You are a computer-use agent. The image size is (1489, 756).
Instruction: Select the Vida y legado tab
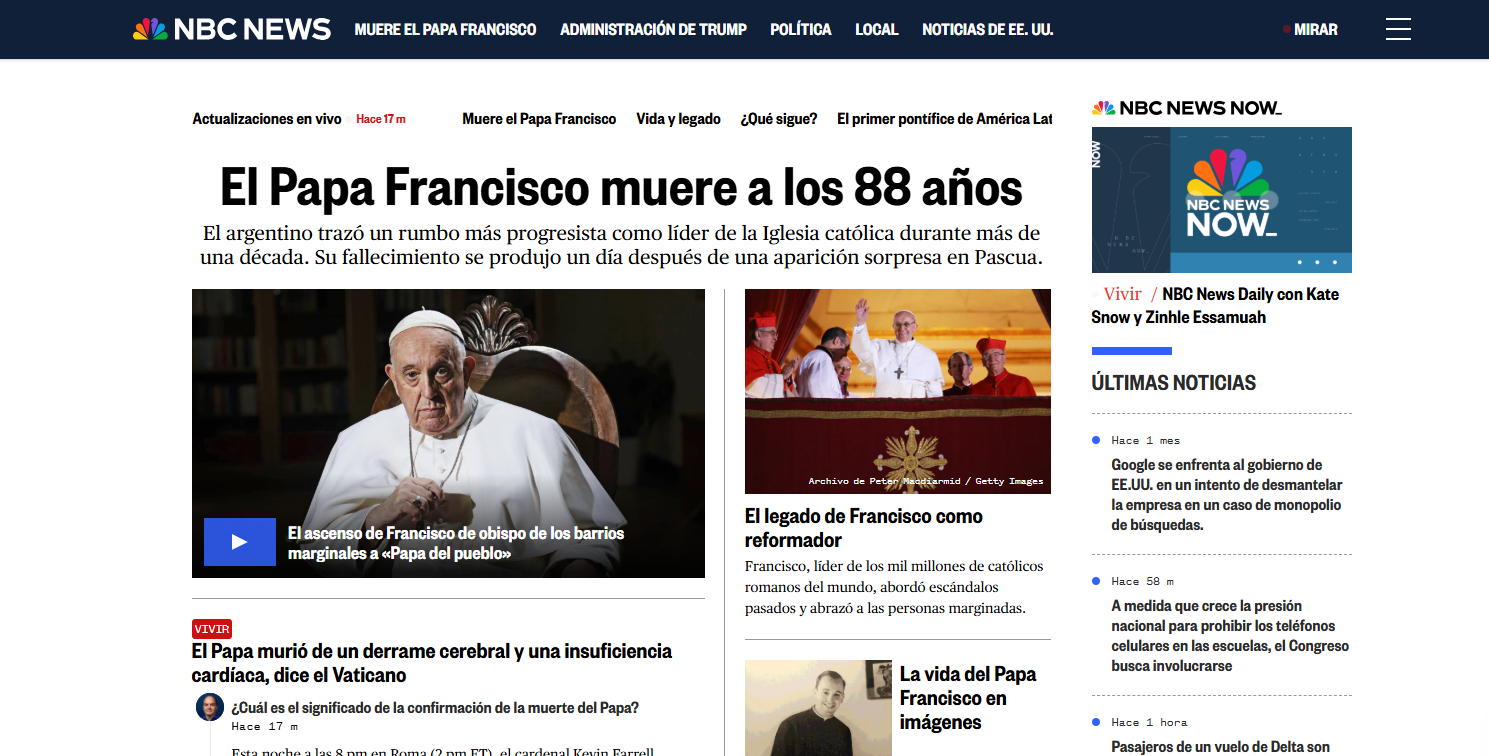[x=678, y=119]
